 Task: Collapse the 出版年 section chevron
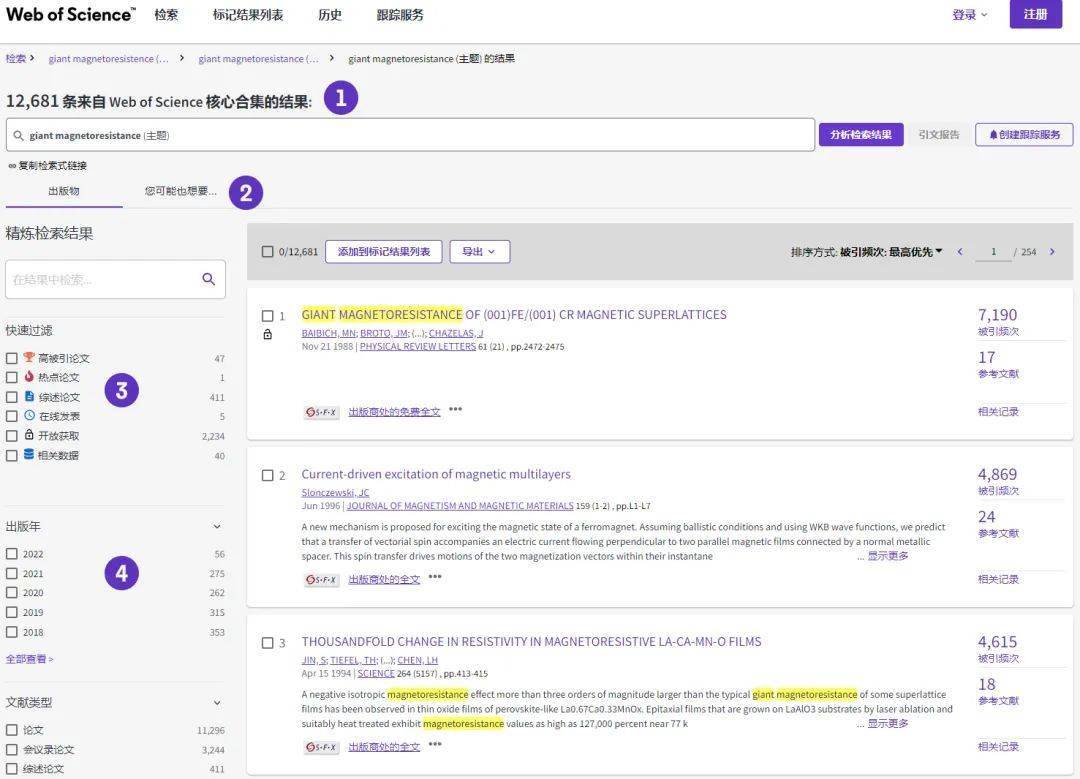point(217,525)
